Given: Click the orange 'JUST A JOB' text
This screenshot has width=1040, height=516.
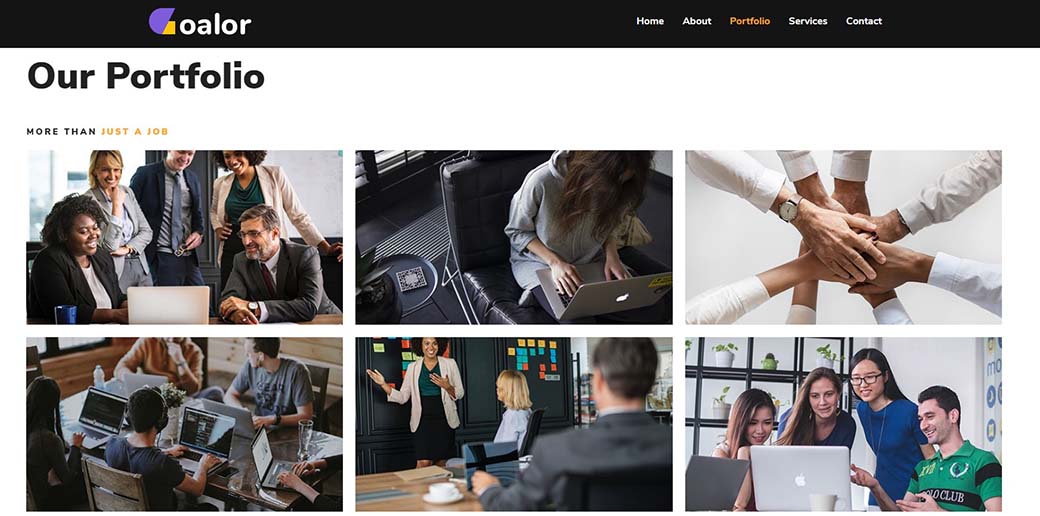Looking at the screenshot, I should [x=135, y=131].
